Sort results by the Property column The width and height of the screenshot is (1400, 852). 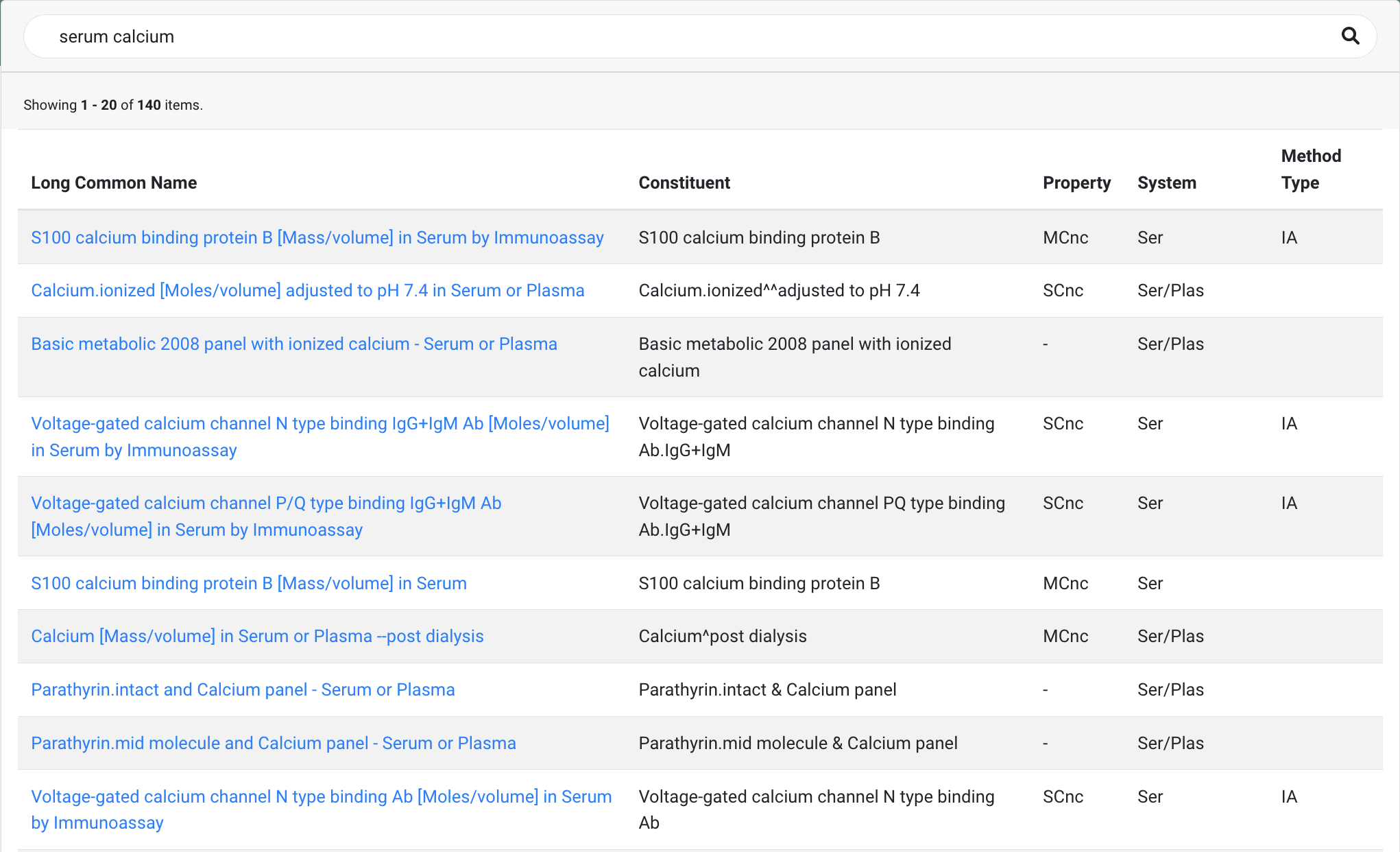click(1076, 182)
